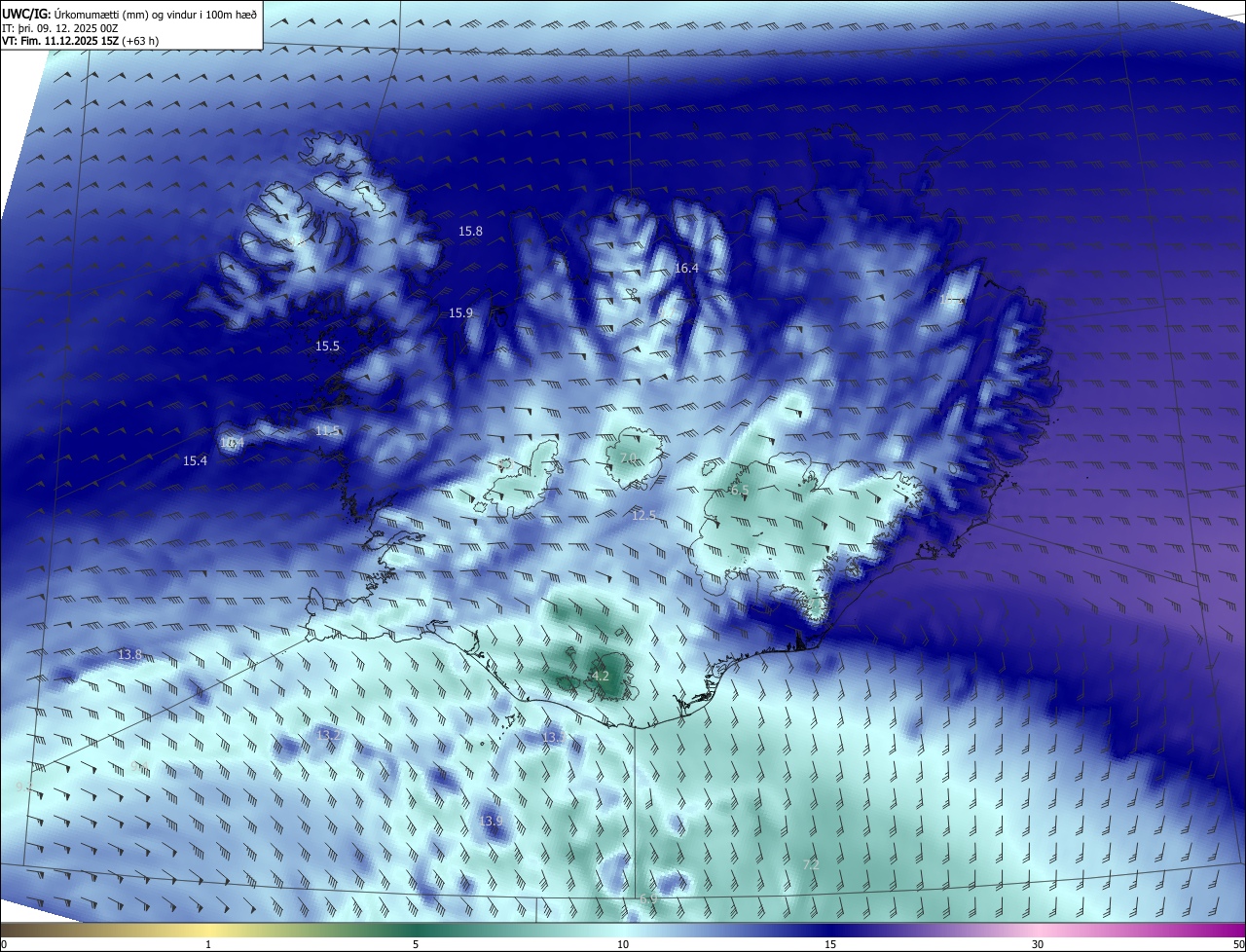Click the 13.8 value over the southwest ocean
The width and height of the screenshot is (1246, 952).
coord(129,655)
